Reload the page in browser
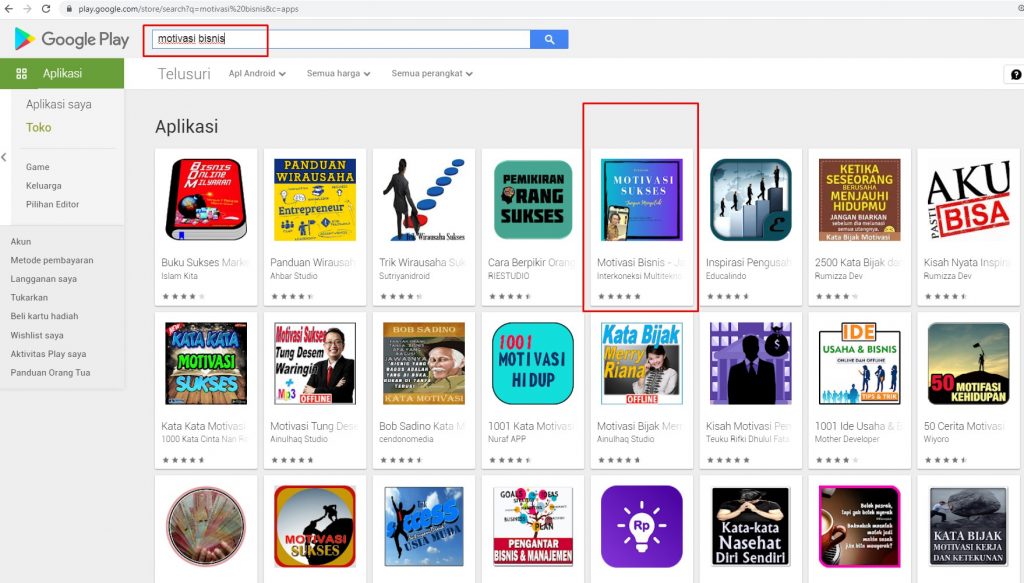Viewport: 1024px width, 583px height. point(46,8)
